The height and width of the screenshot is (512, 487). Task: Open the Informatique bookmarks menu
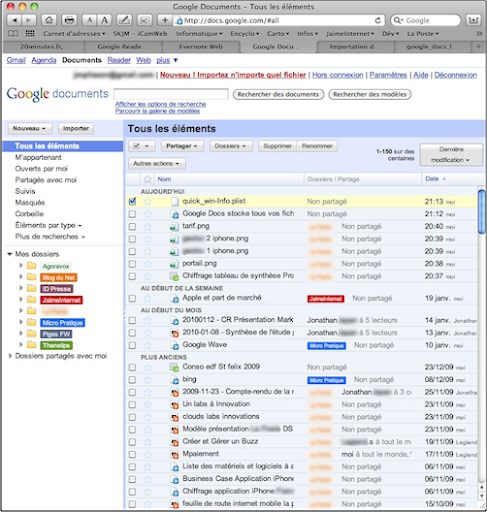tap(199, 34)
